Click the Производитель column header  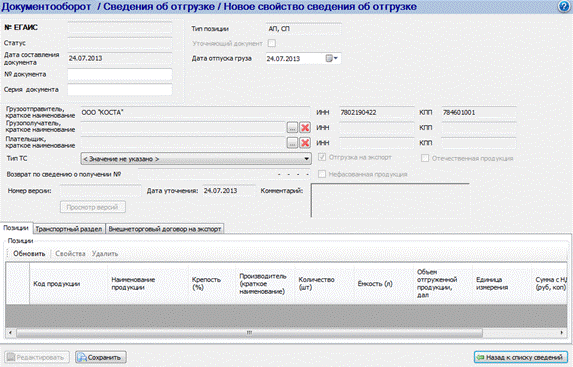tap(265, 284)
